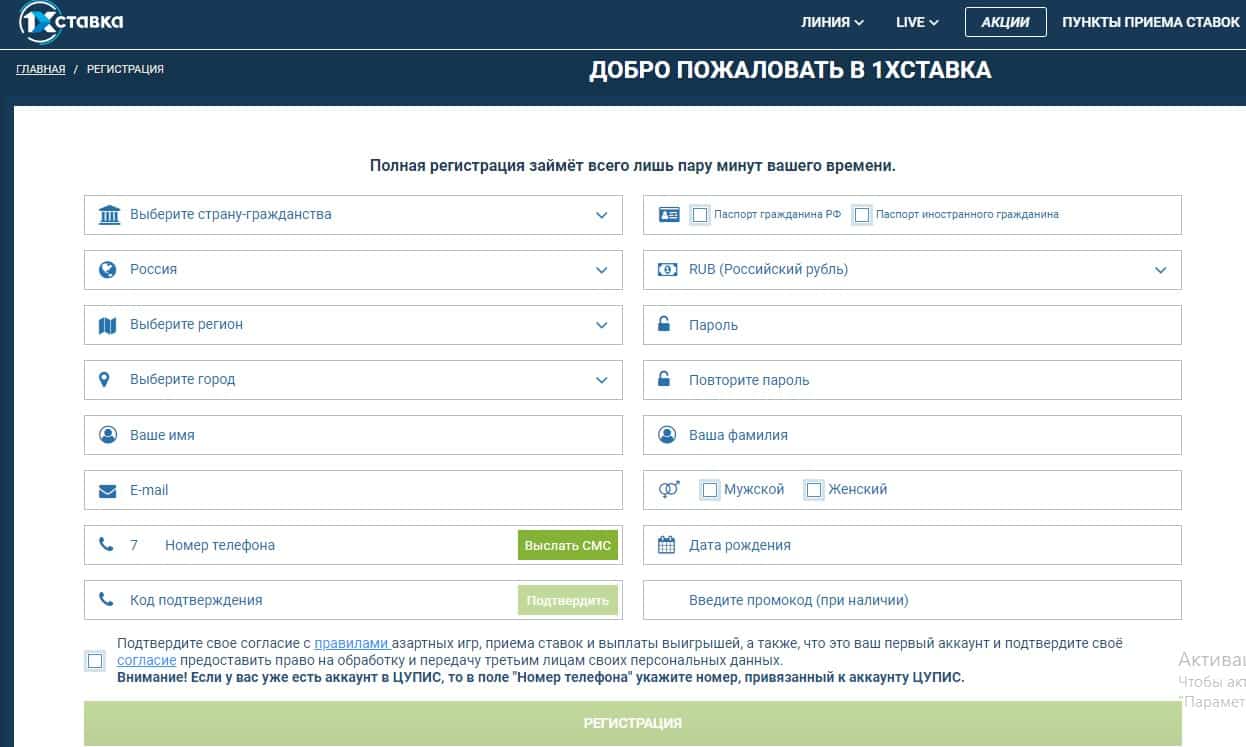Screen dimensions: 1246x747
Task: Focus the Введите промокод field
Action: pos(912,600)
